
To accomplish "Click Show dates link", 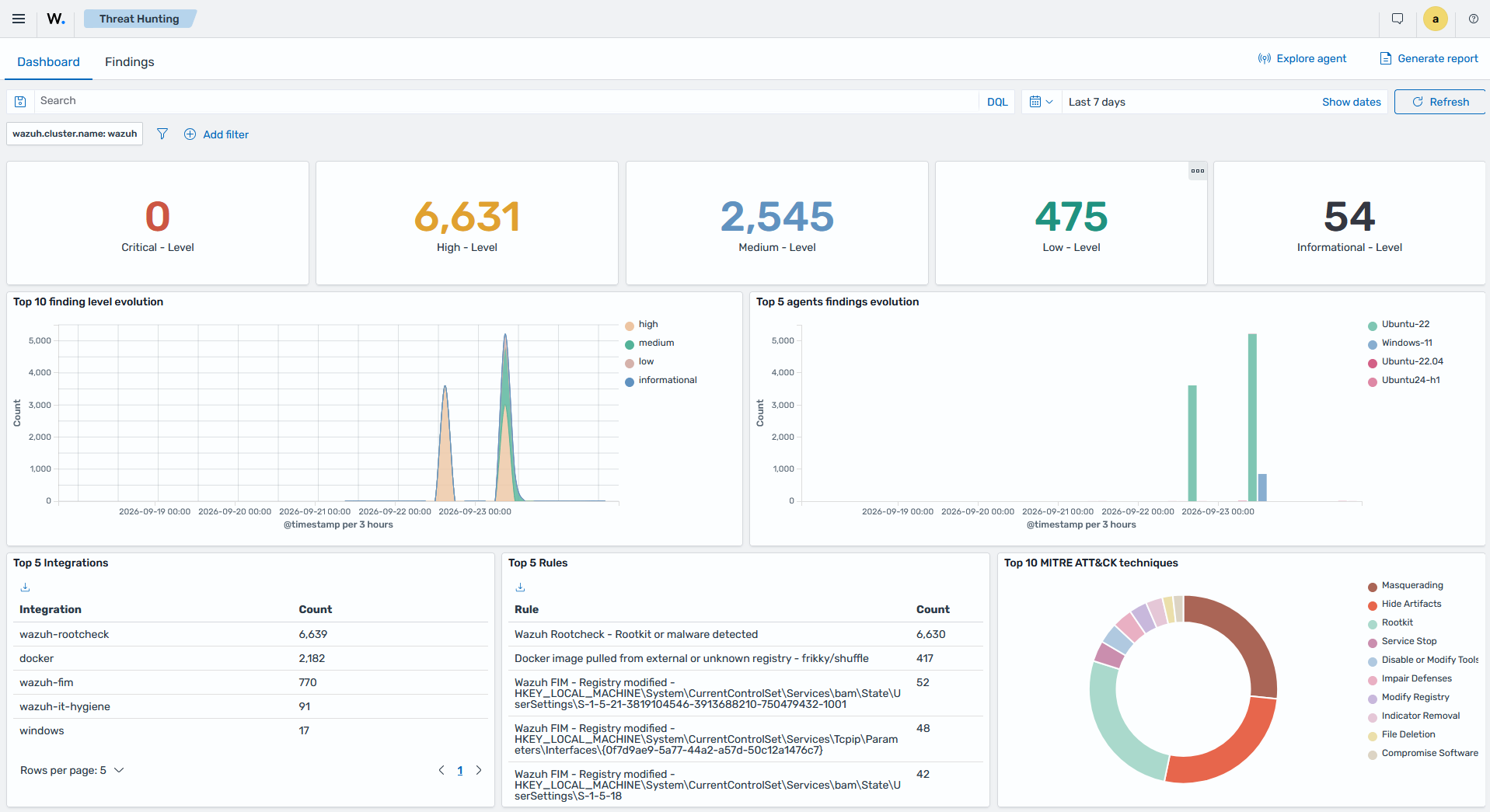I will coord(1351,102).
